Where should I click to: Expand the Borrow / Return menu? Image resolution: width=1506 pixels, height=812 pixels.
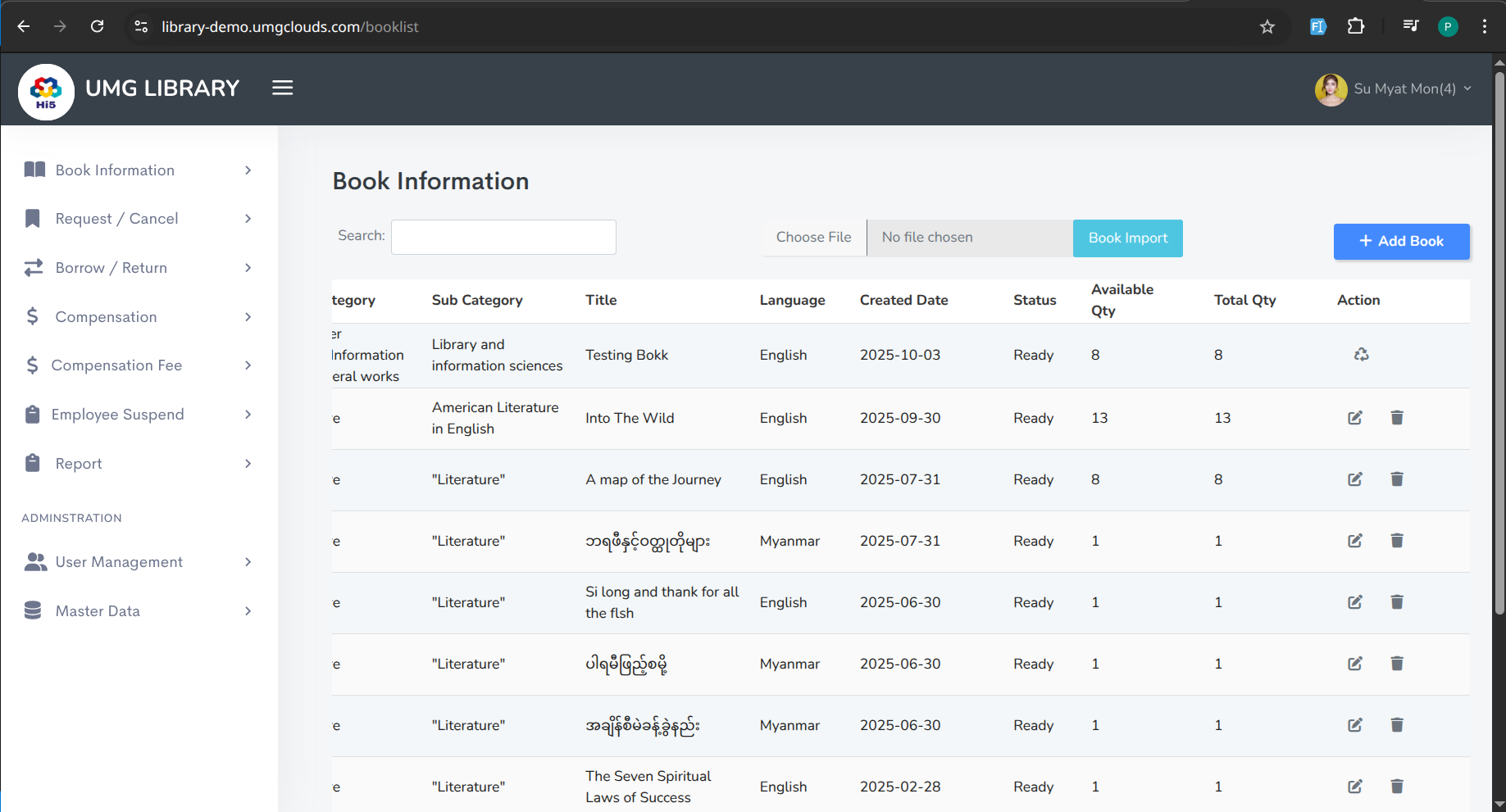(x=138, y=268)
